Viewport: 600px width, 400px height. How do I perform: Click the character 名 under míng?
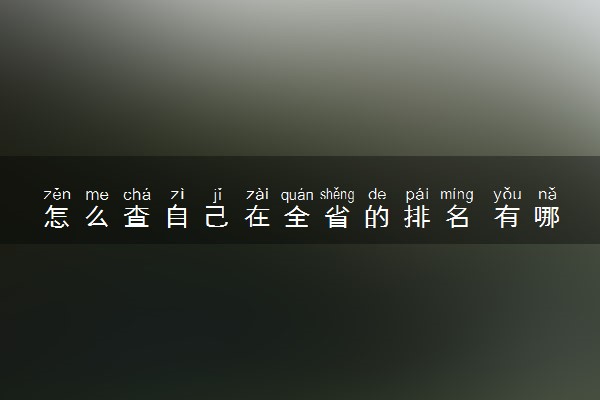tap(457, 216)
